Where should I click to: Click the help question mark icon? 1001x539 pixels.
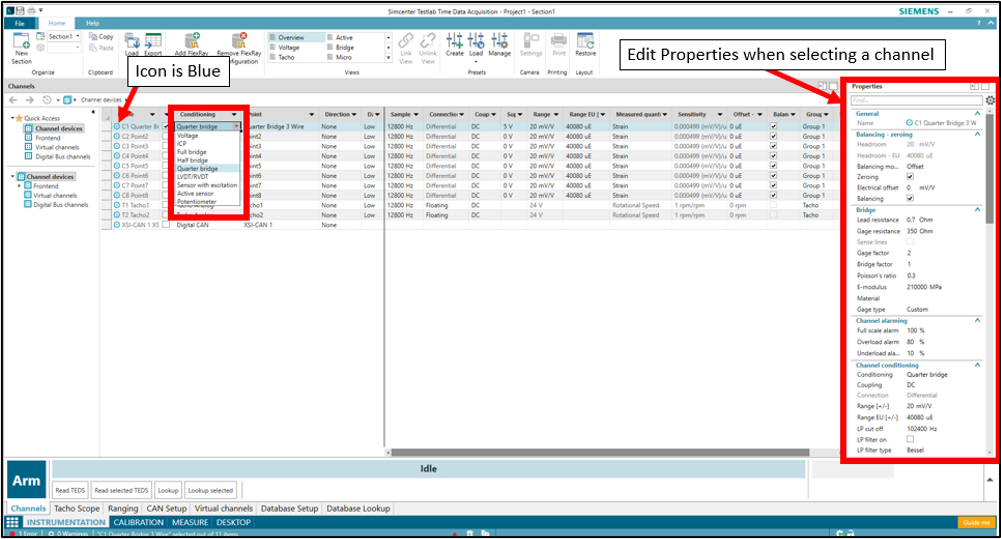tap(979, 23)
